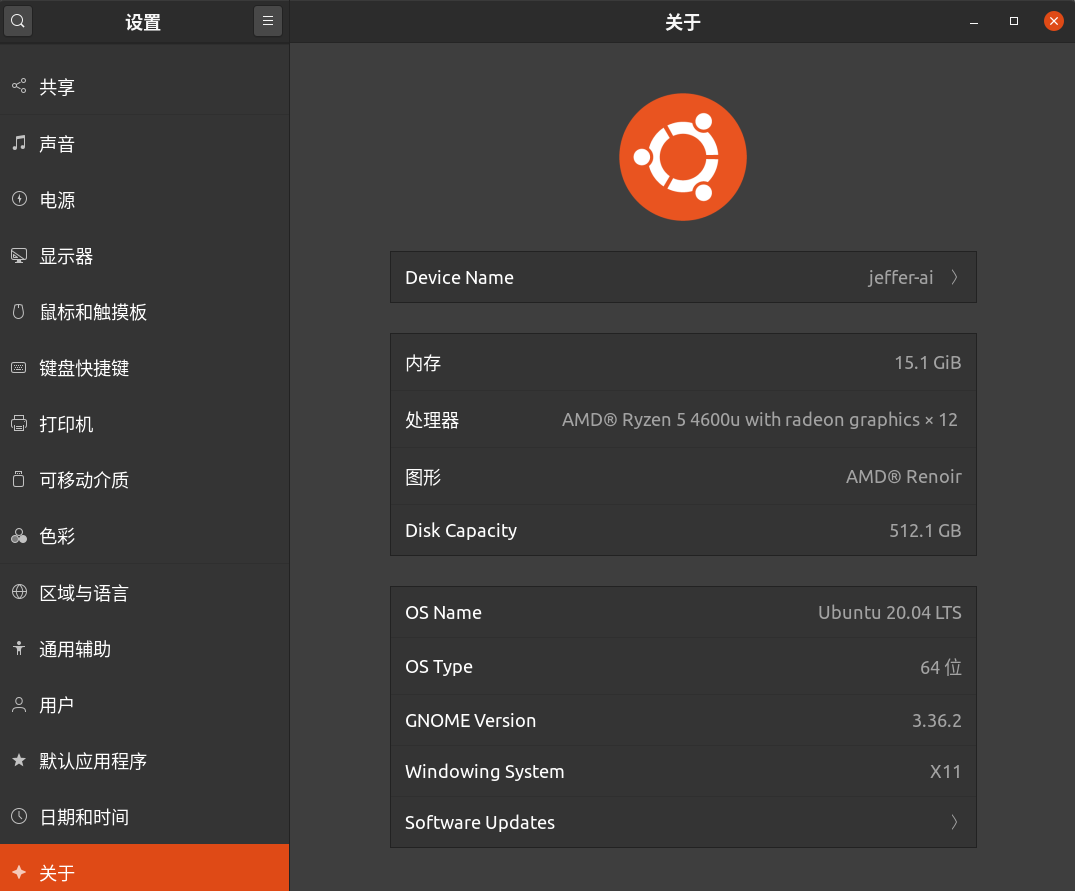Select 打印机 in the sidebar

tap(145, 424)
